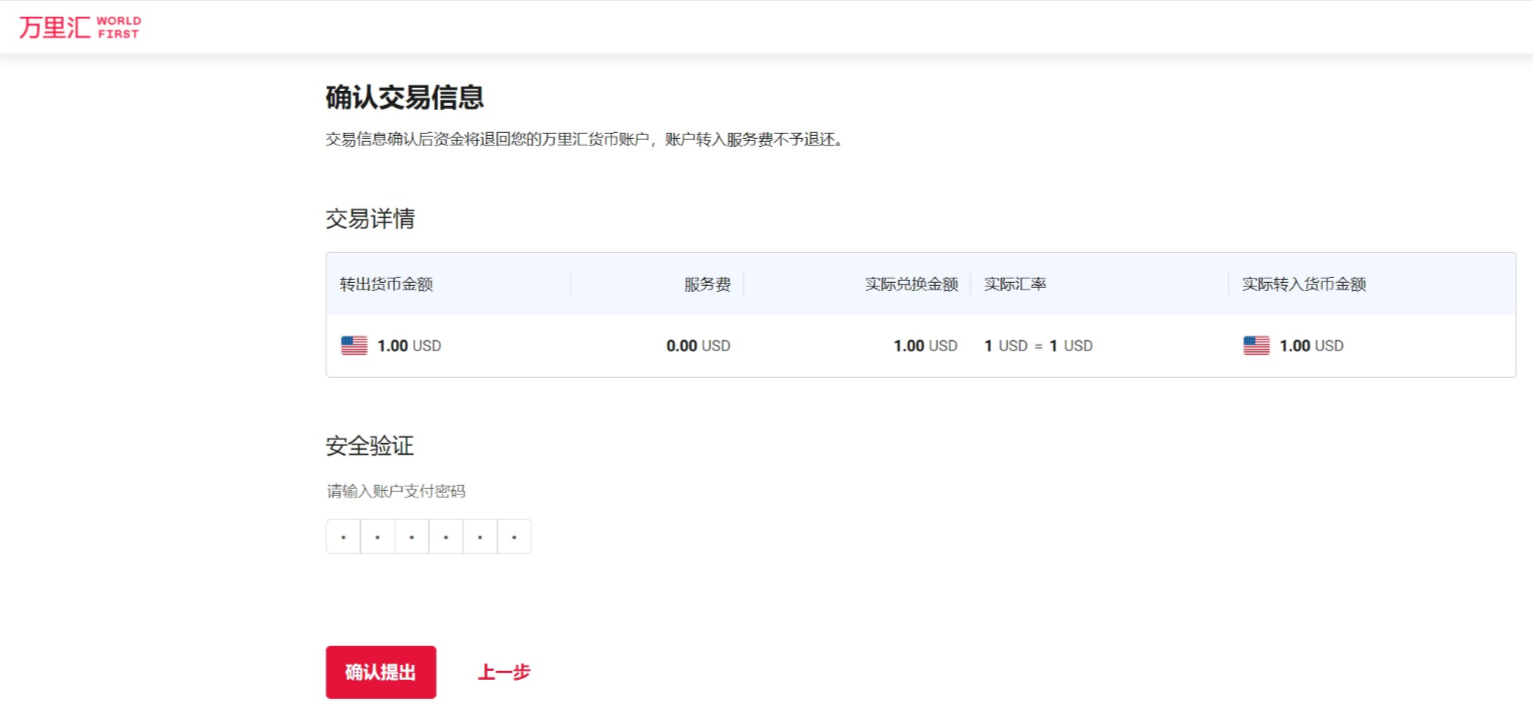The width and height of the screenshot is (1533, 722).
Task: Select the second payment password digit box
Action: (377, 537)
